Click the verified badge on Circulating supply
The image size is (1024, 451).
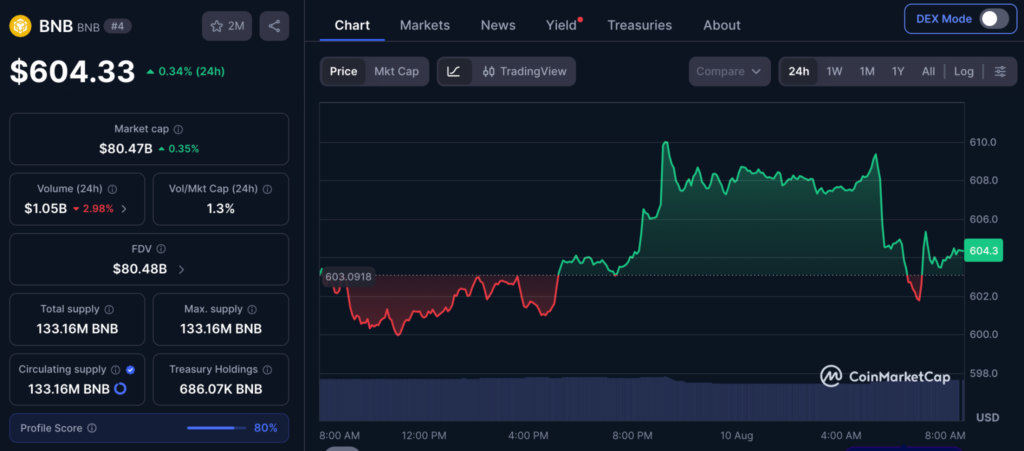tap(131, 369)
